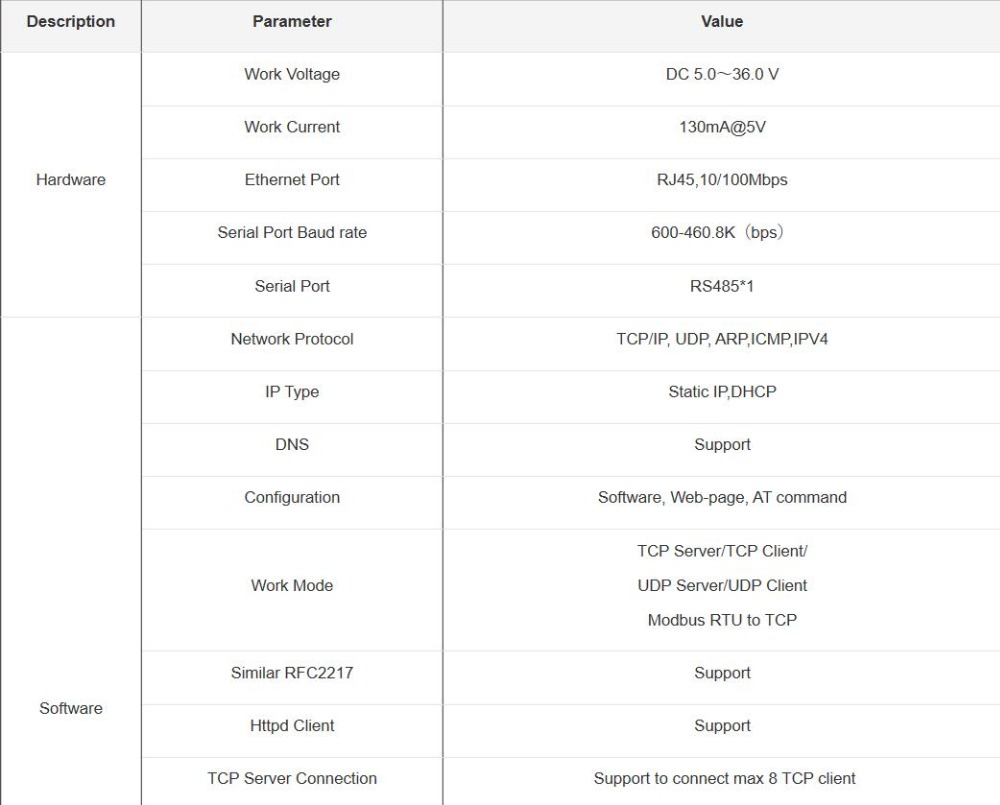This screenshot has width=1000, height=805.
Task: Click the RS485*1 value cell
Action: (722, 286)
